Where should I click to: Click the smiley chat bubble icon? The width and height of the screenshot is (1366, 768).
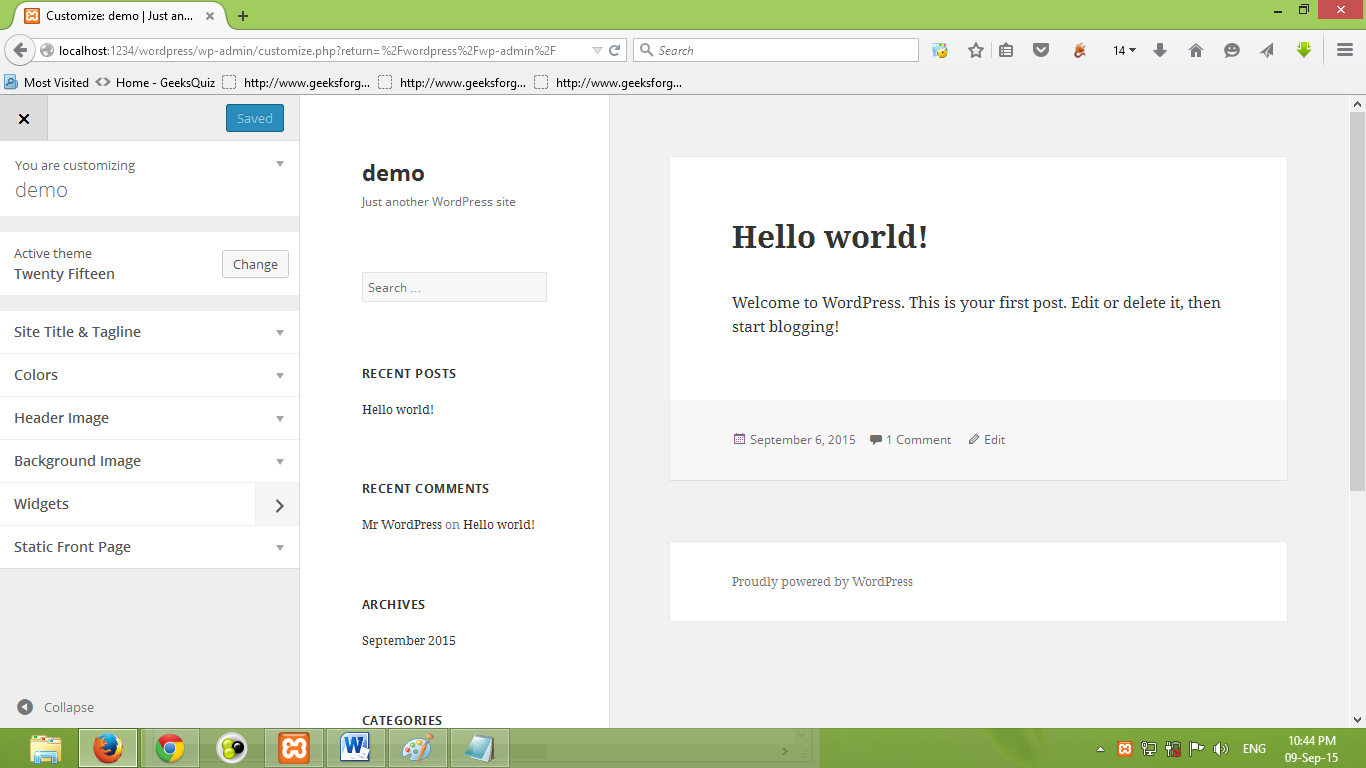tap(1232, 50)
